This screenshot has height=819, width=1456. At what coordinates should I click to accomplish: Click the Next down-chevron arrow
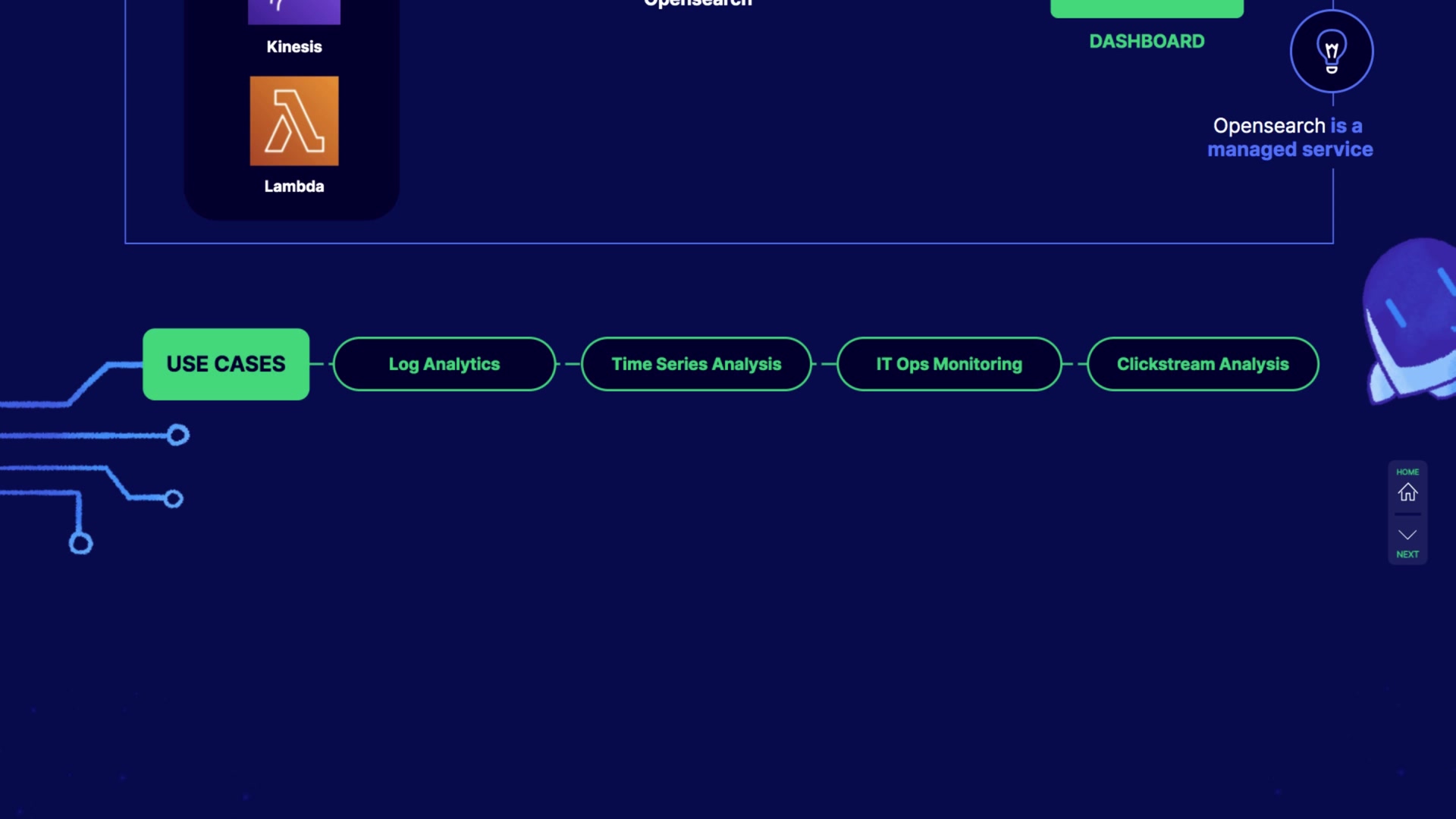(x=1407, y=535)
